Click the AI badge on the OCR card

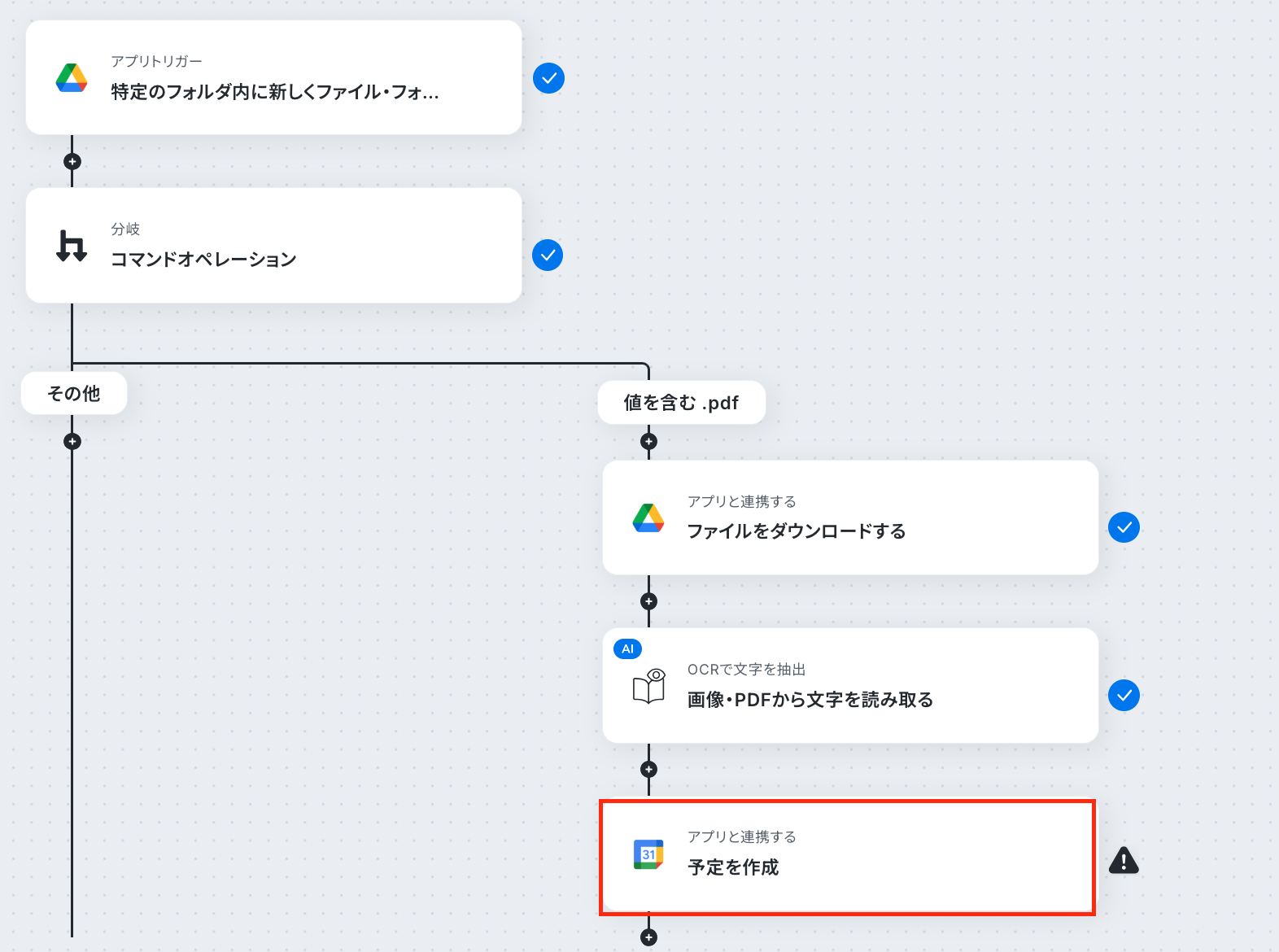click(x=627, y=648)
